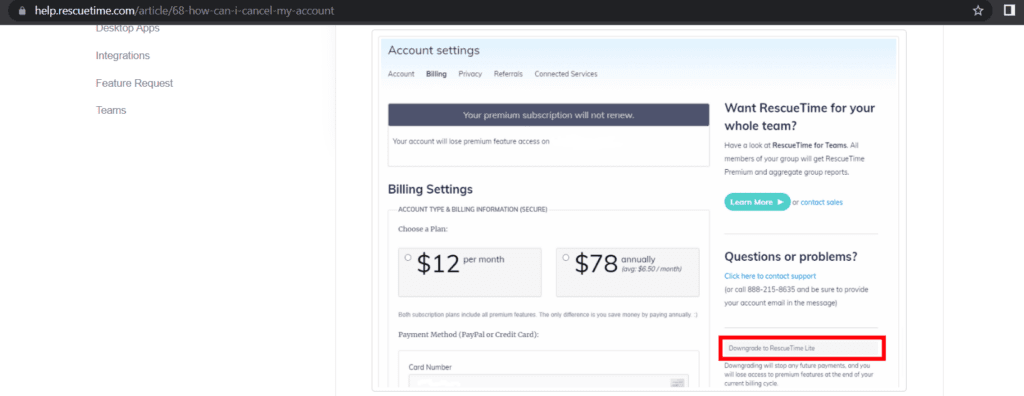Click the 'Card Number' label
Viewport: 1024px width, 396px height.
pos(430,367)
